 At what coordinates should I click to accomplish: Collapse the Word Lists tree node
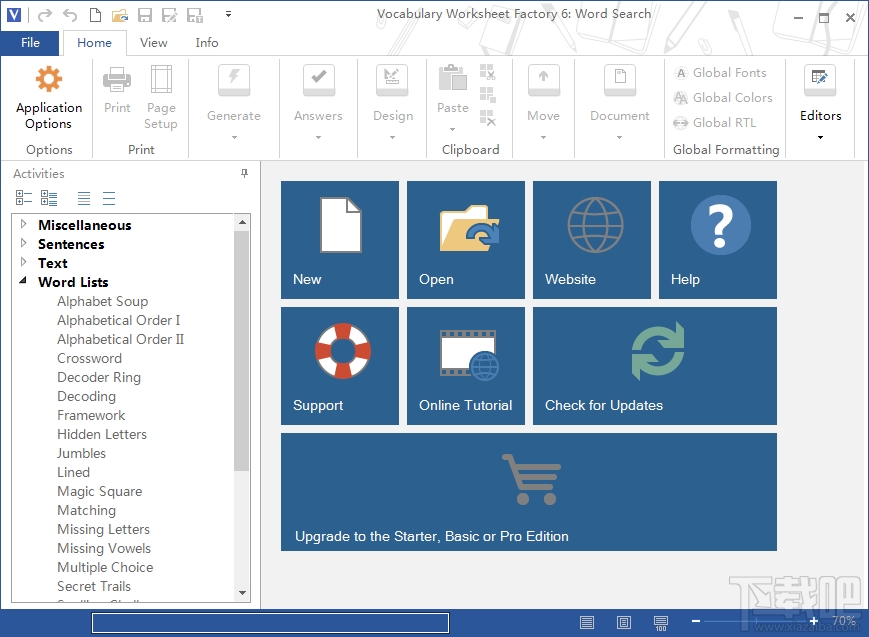point(23,281)
